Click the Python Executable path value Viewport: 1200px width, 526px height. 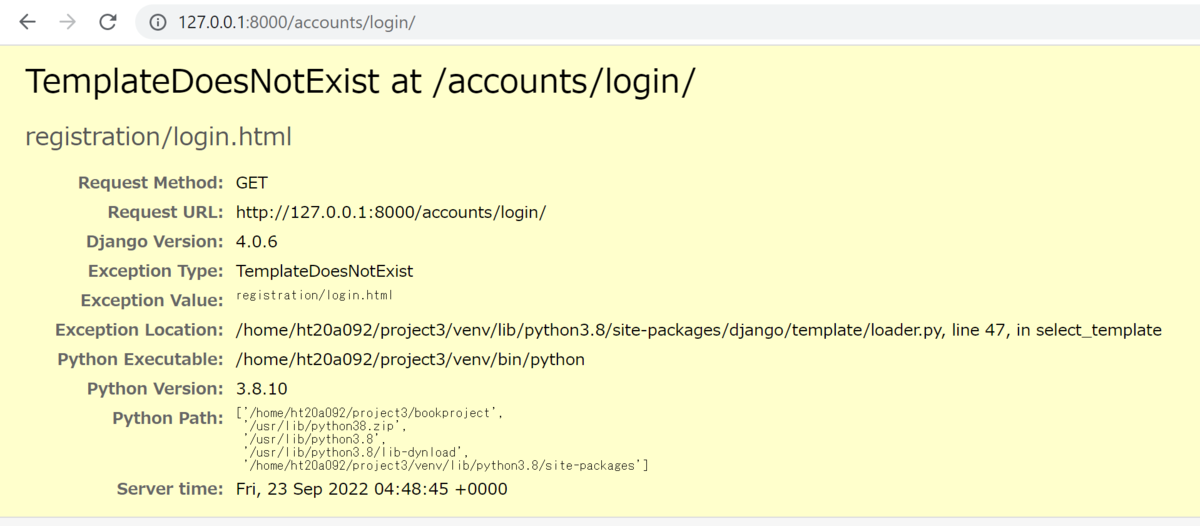[x=410, y=359]
